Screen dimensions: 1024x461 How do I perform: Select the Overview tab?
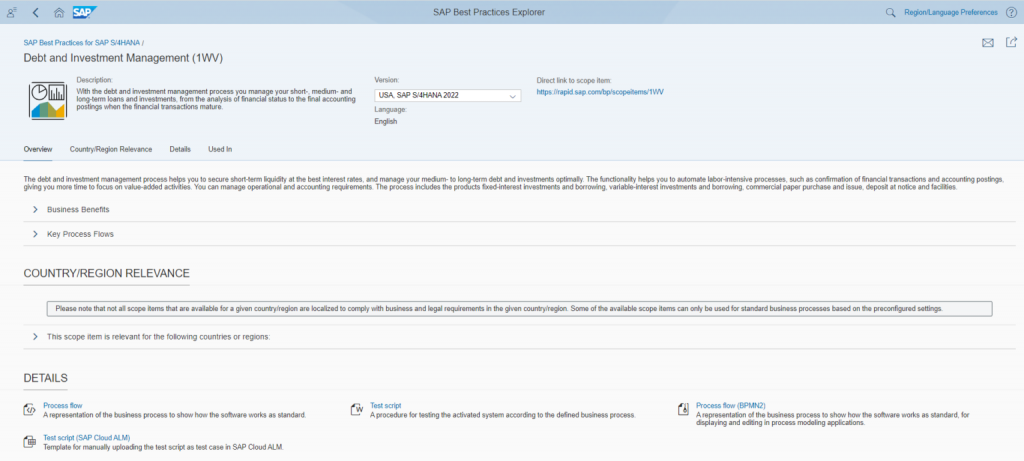click(x=38, y=149)
